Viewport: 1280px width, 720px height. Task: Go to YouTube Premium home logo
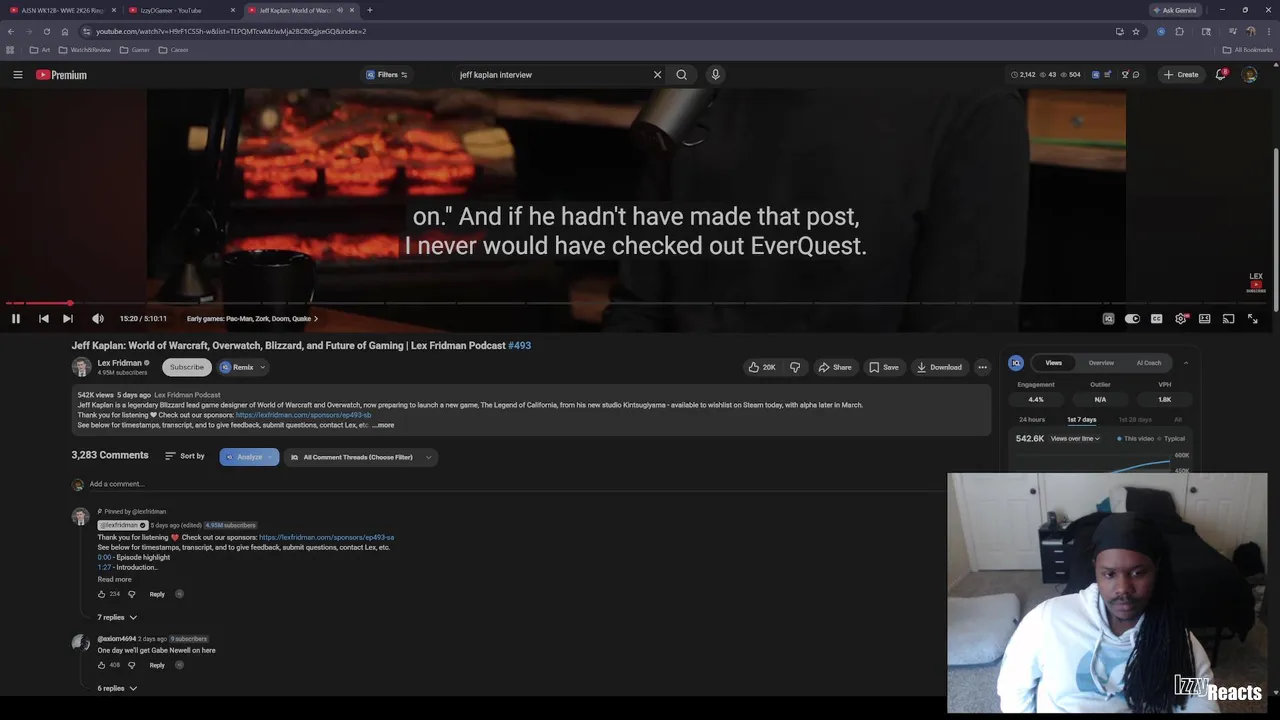(x=61, y=75)
